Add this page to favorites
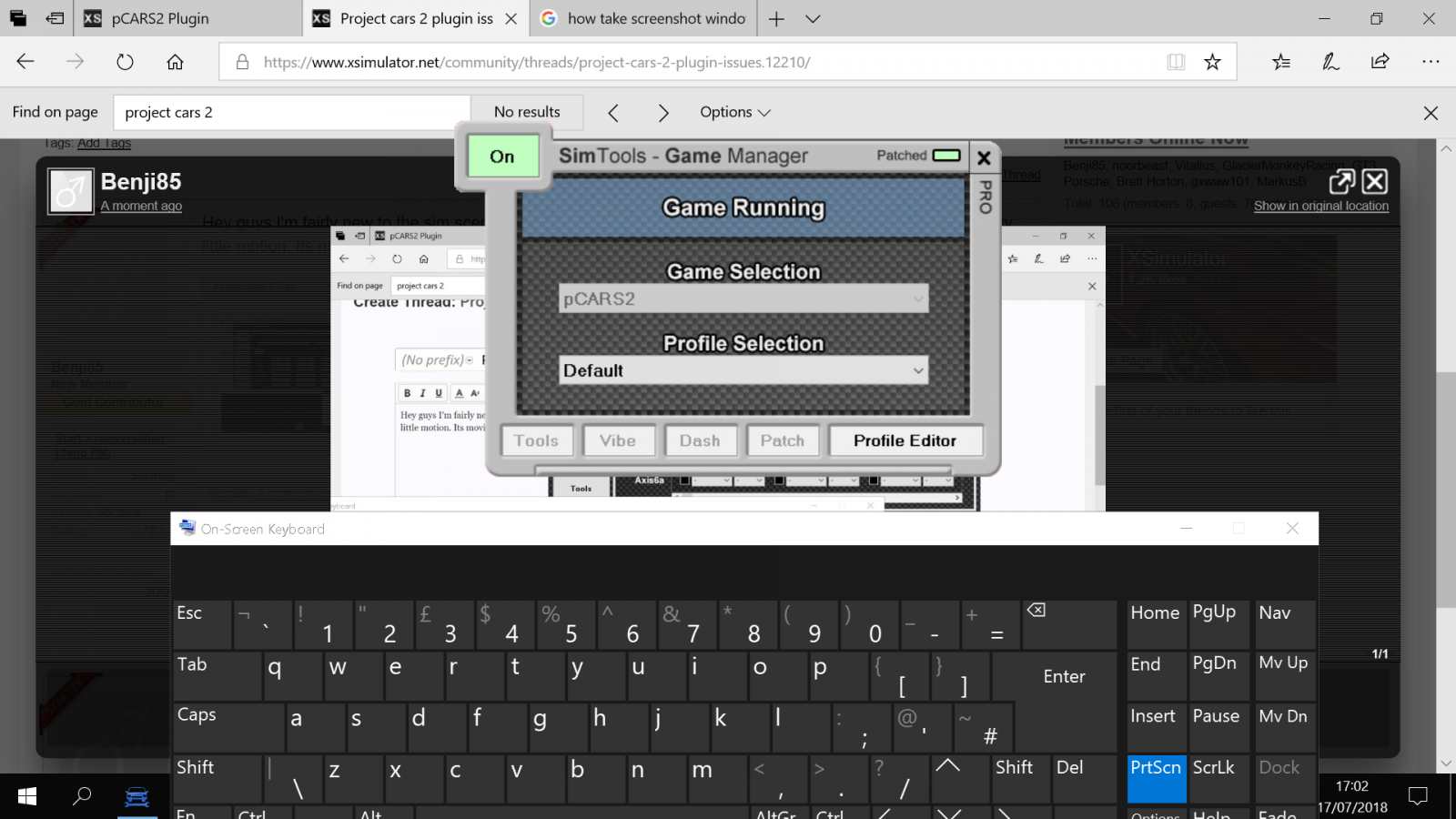Viewport: 1456px width, 819px height. (x=1212, y=62)
